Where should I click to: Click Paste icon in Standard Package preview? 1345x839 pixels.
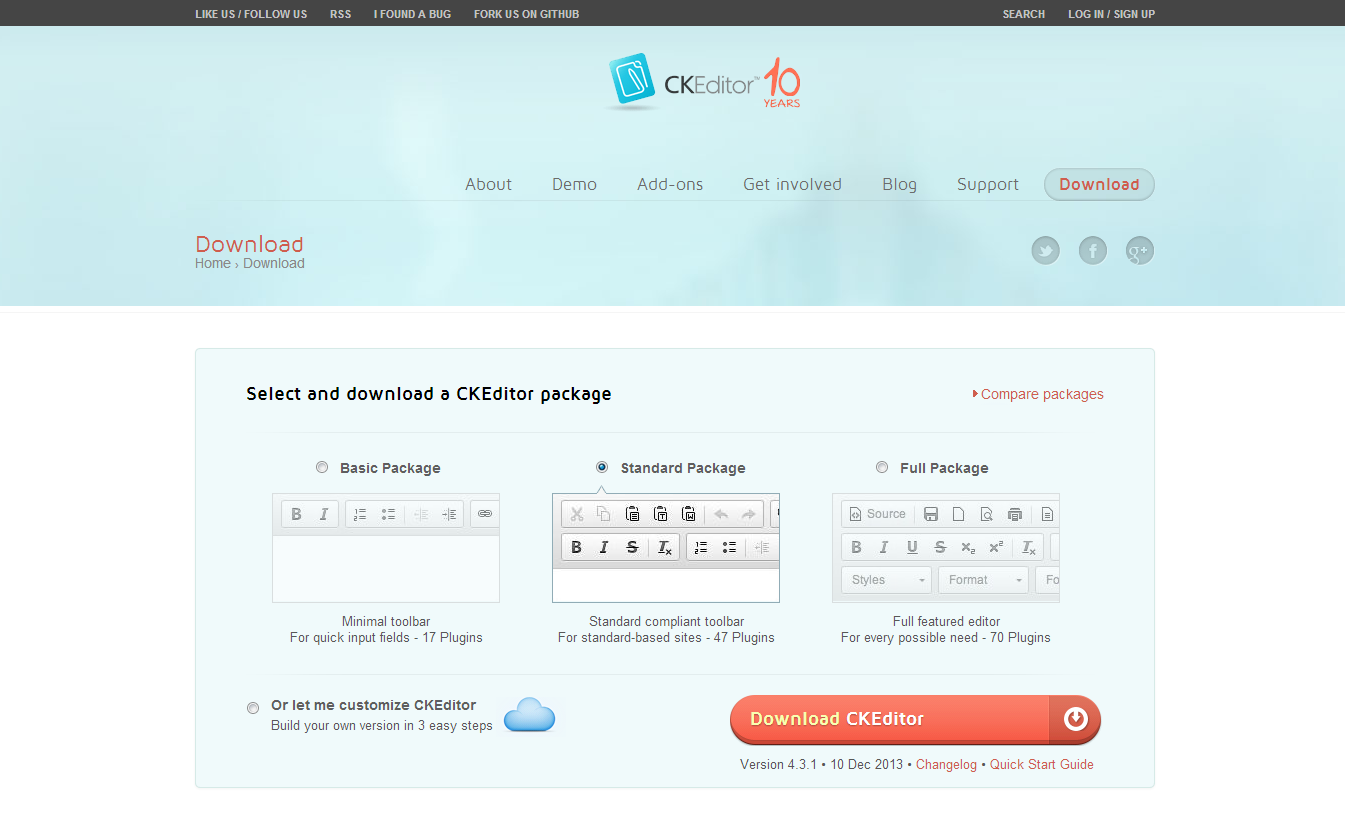632,514
